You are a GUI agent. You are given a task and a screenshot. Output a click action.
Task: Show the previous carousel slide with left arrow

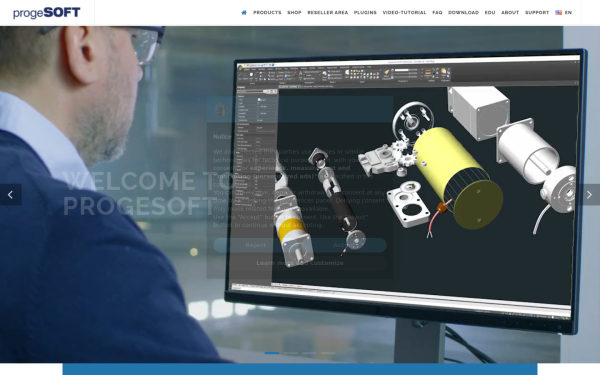click(10, 195)
